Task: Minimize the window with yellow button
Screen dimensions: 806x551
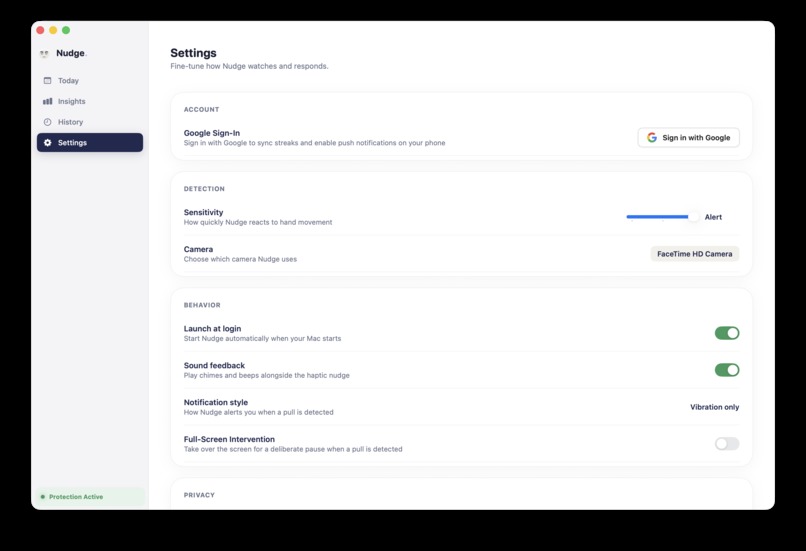Action: [x=53, y=30]
